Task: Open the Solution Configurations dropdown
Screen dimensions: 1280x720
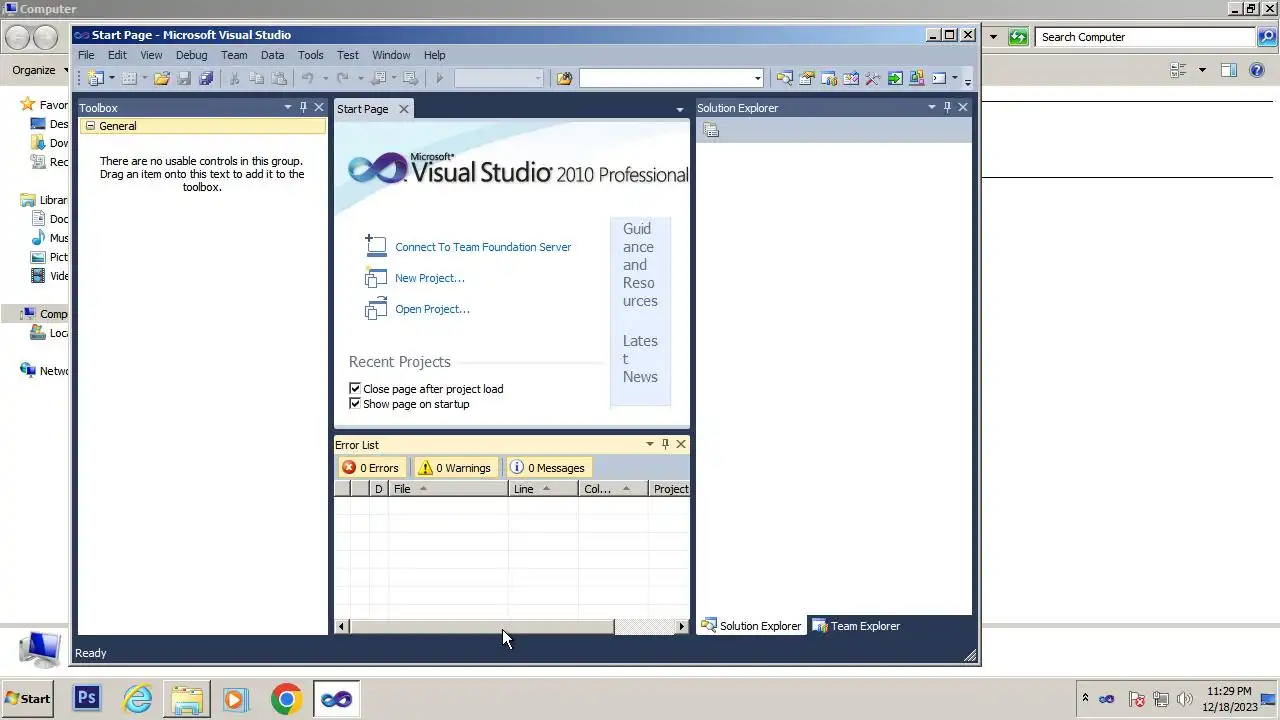Action: tap(537, 78)
